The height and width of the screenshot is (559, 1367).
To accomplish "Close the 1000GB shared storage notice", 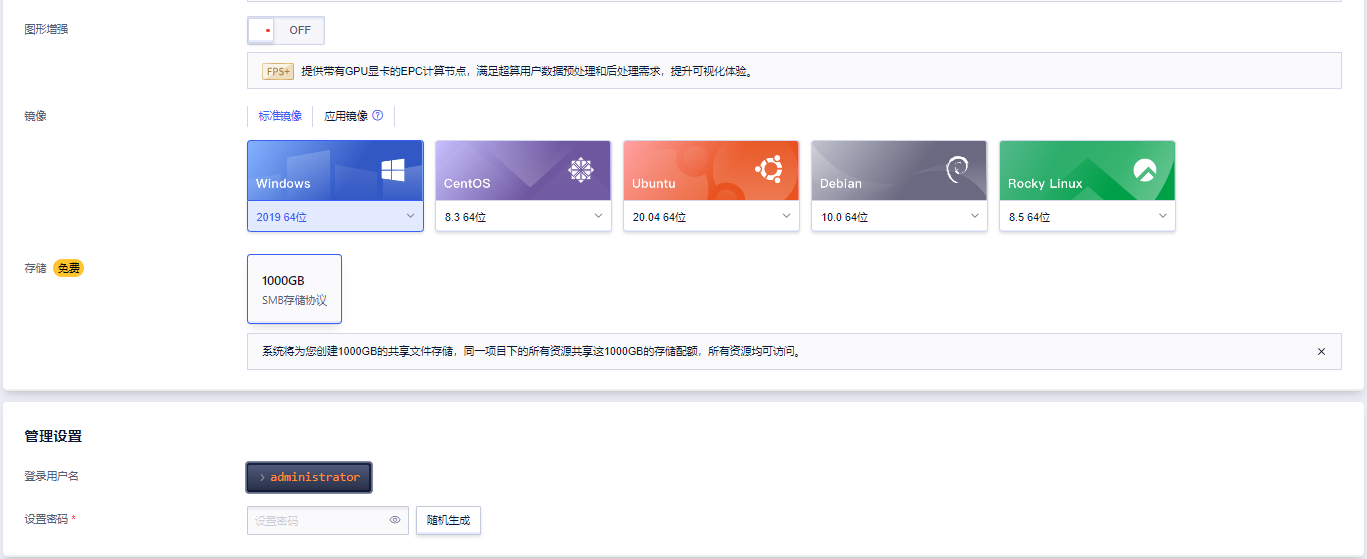I will tap(1321, 352).
